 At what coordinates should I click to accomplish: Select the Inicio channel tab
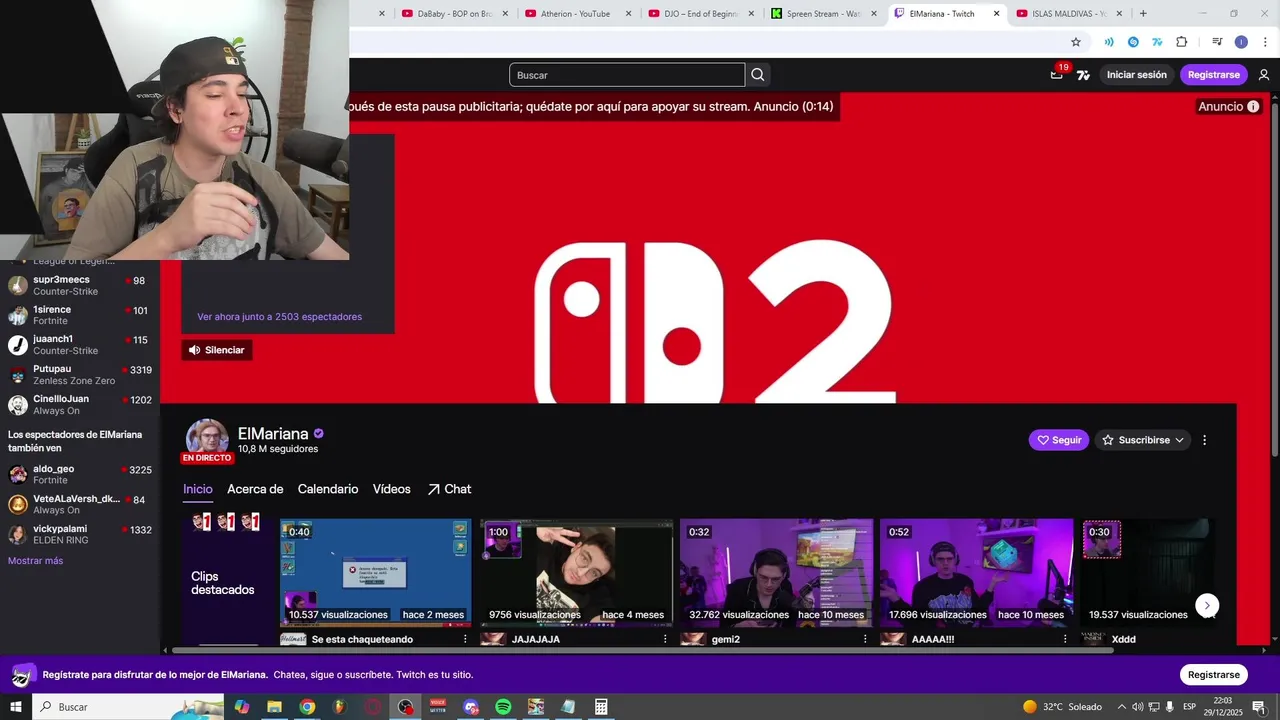tap(198, 489)
